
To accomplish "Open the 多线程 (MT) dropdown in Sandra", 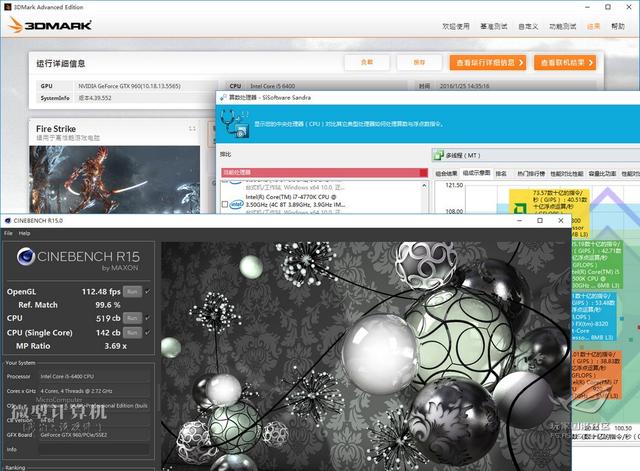I will pyautogui.click(x=536, y=155).
